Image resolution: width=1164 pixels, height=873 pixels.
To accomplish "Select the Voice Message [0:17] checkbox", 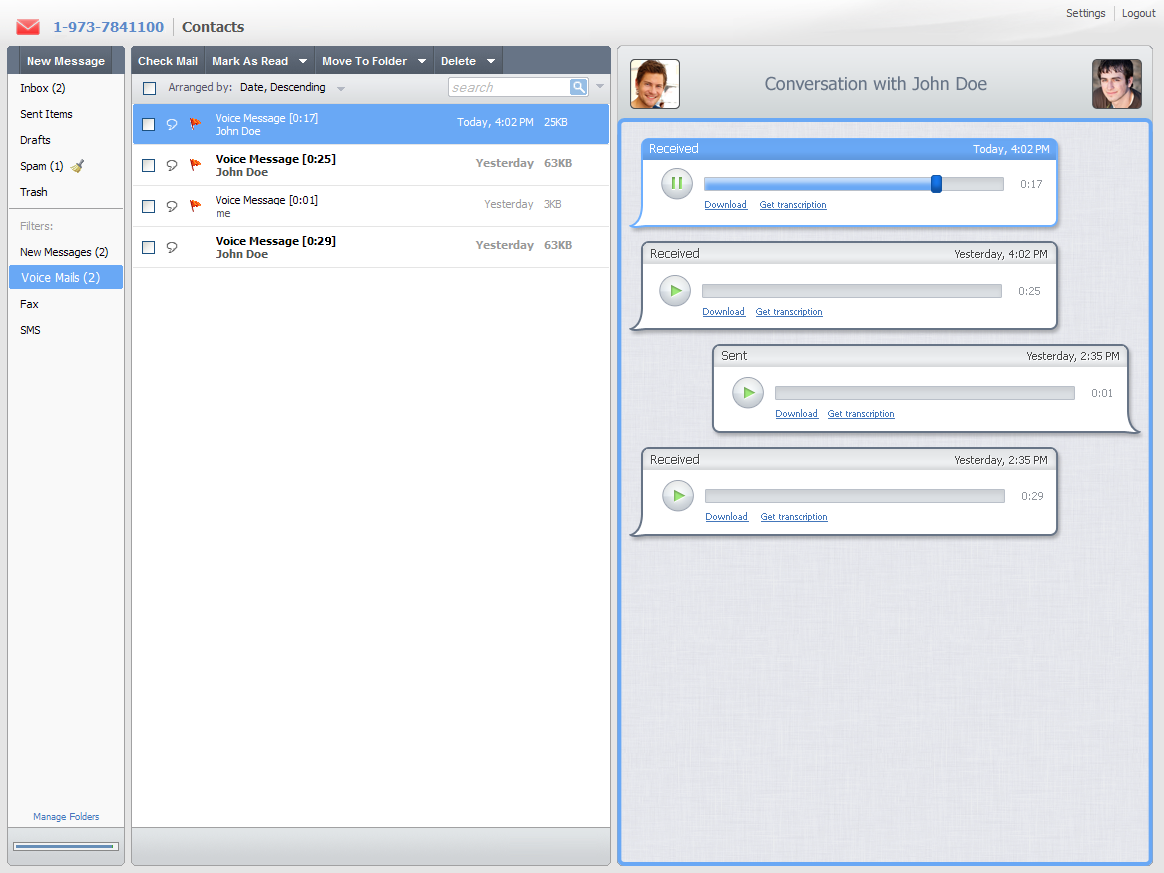I will [x=149, y=125].
